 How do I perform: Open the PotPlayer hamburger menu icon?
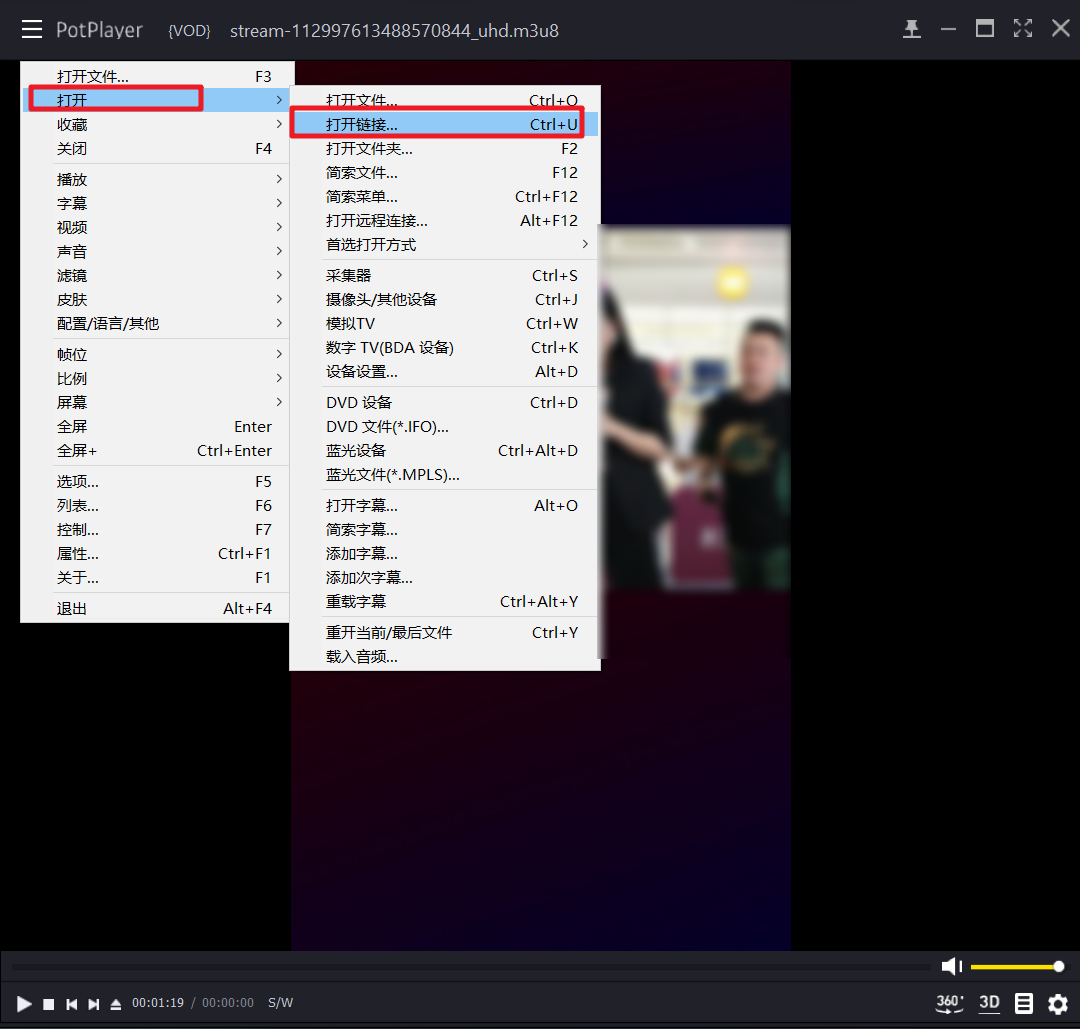tap(32, 30)
